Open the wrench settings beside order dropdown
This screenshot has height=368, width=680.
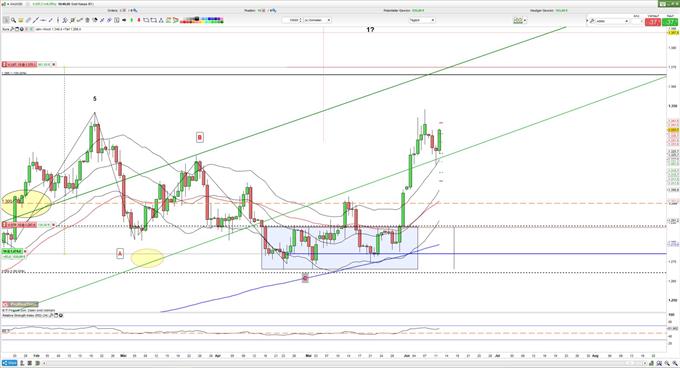(591, 20)
